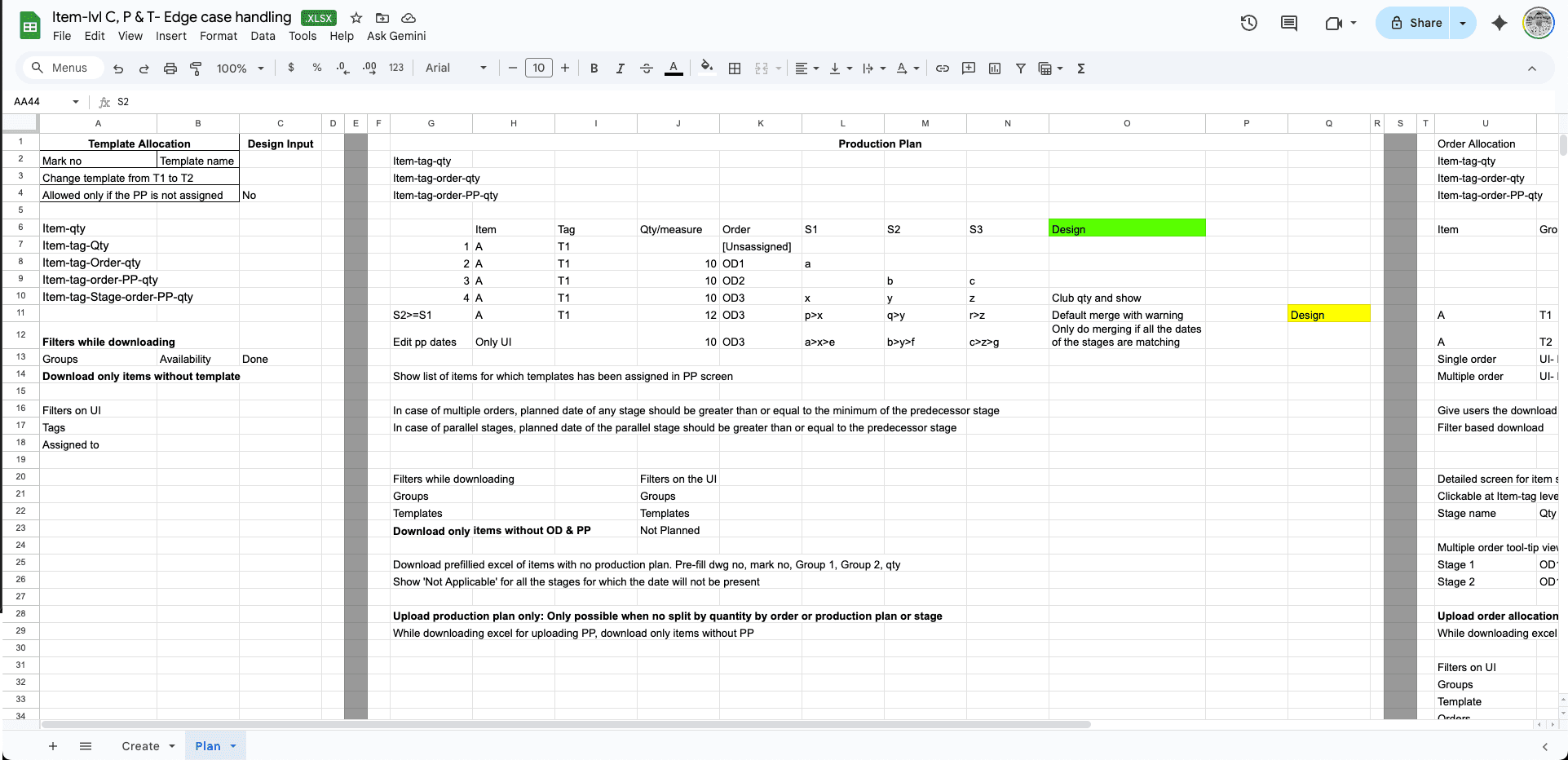
Task: Decrease font size with the minus button
Action: click(x=513, y=68)
